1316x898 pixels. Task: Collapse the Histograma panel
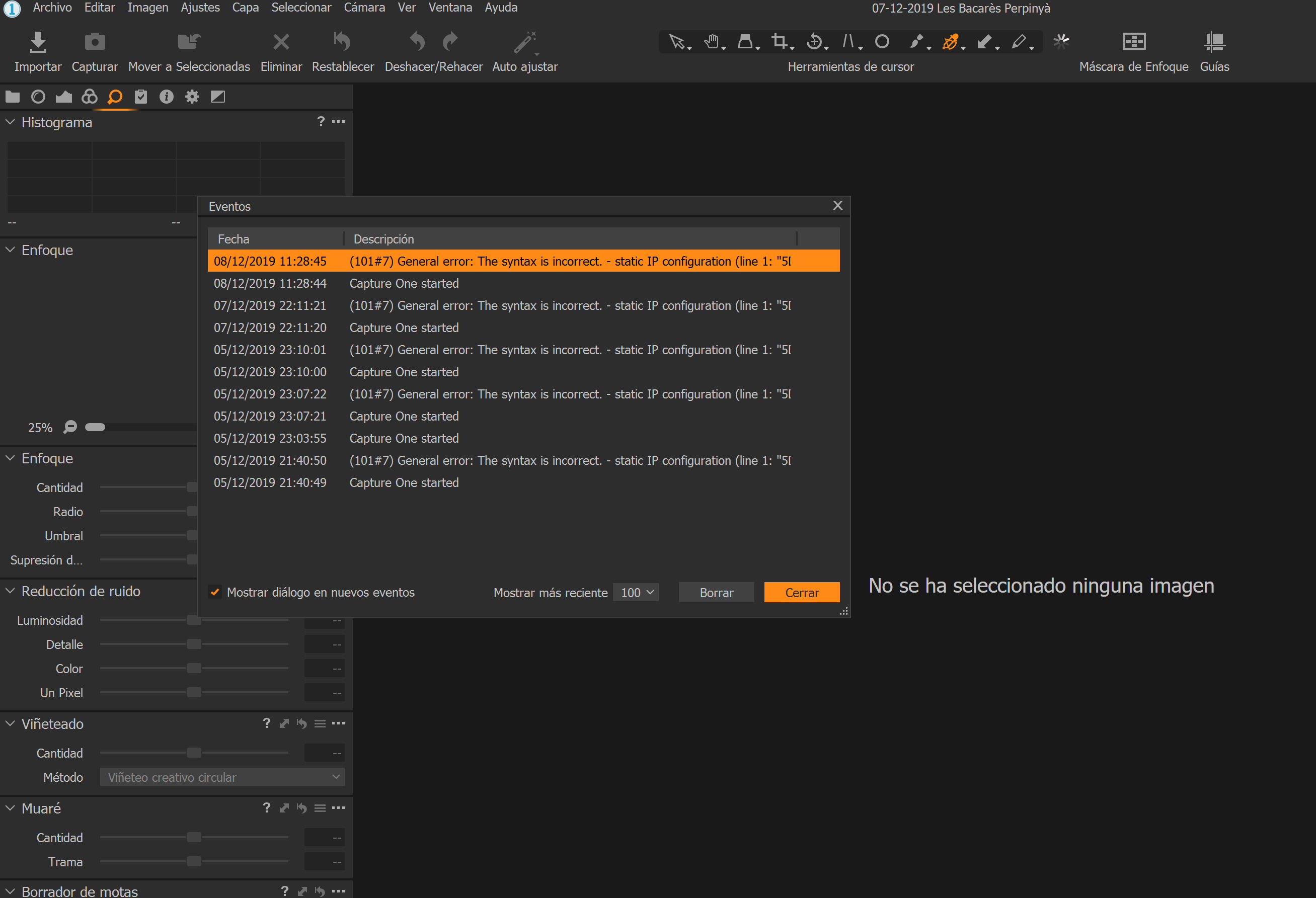[x=10, y=122]
